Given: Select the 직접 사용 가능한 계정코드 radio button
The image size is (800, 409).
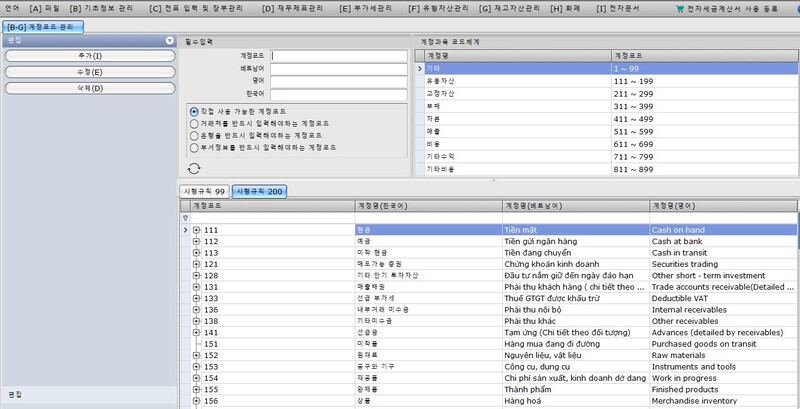Looking at the screenshot, I should 194,111.
